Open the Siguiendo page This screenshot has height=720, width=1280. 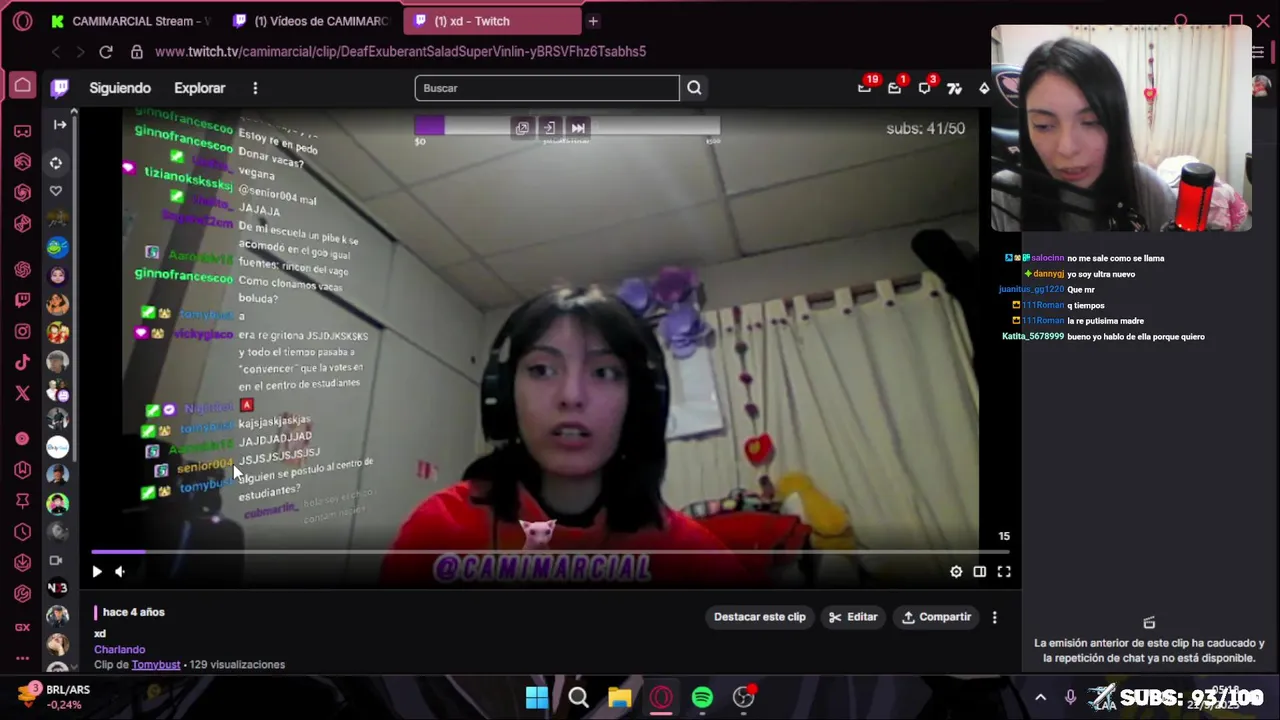(x=120, y=88)
